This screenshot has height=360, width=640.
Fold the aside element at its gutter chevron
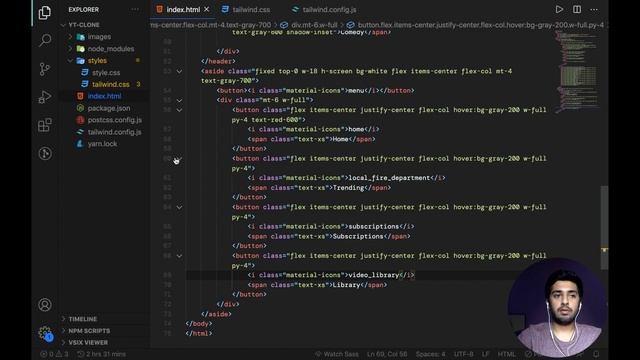click(179, 71)
